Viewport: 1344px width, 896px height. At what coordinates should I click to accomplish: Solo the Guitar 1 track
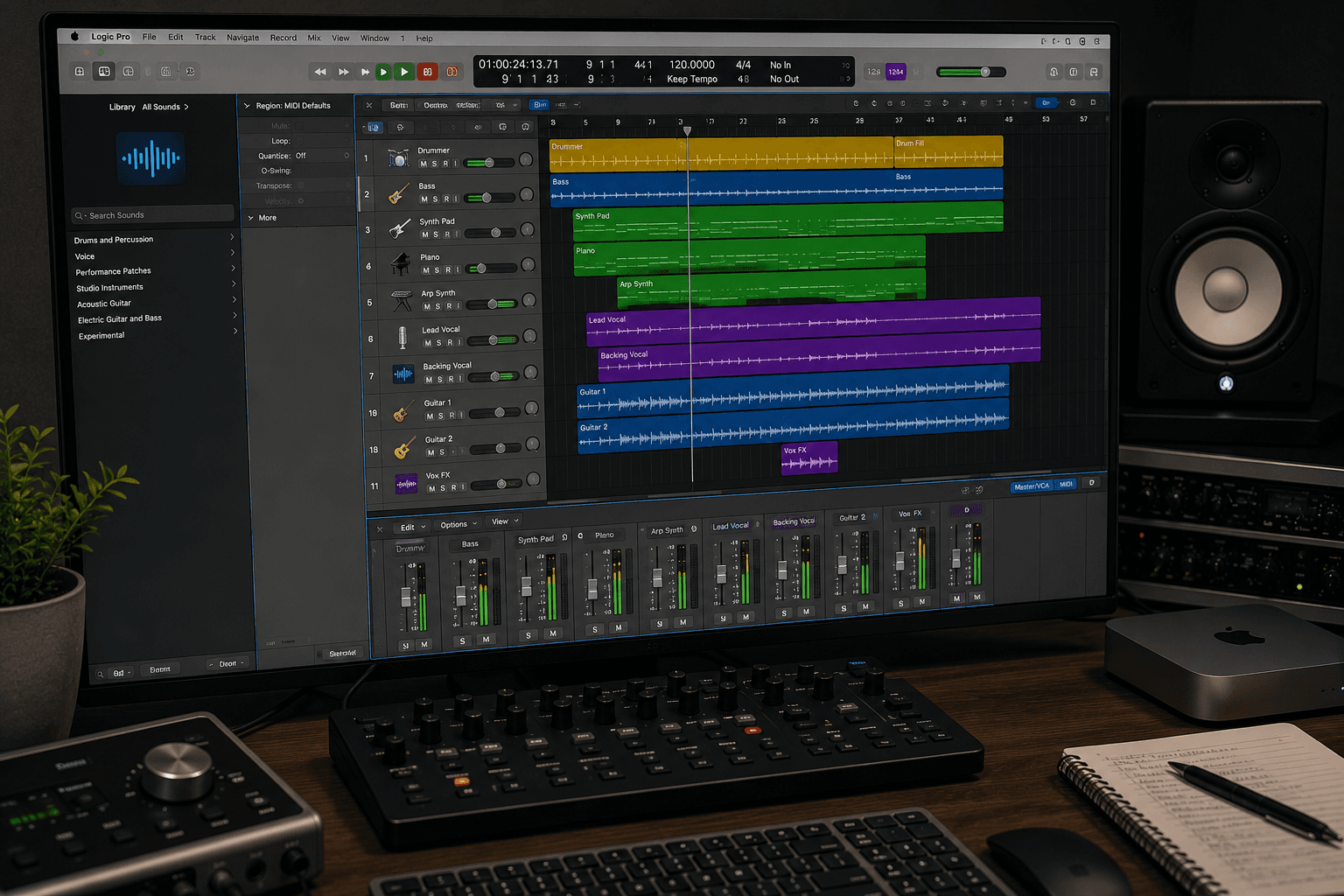441,416
